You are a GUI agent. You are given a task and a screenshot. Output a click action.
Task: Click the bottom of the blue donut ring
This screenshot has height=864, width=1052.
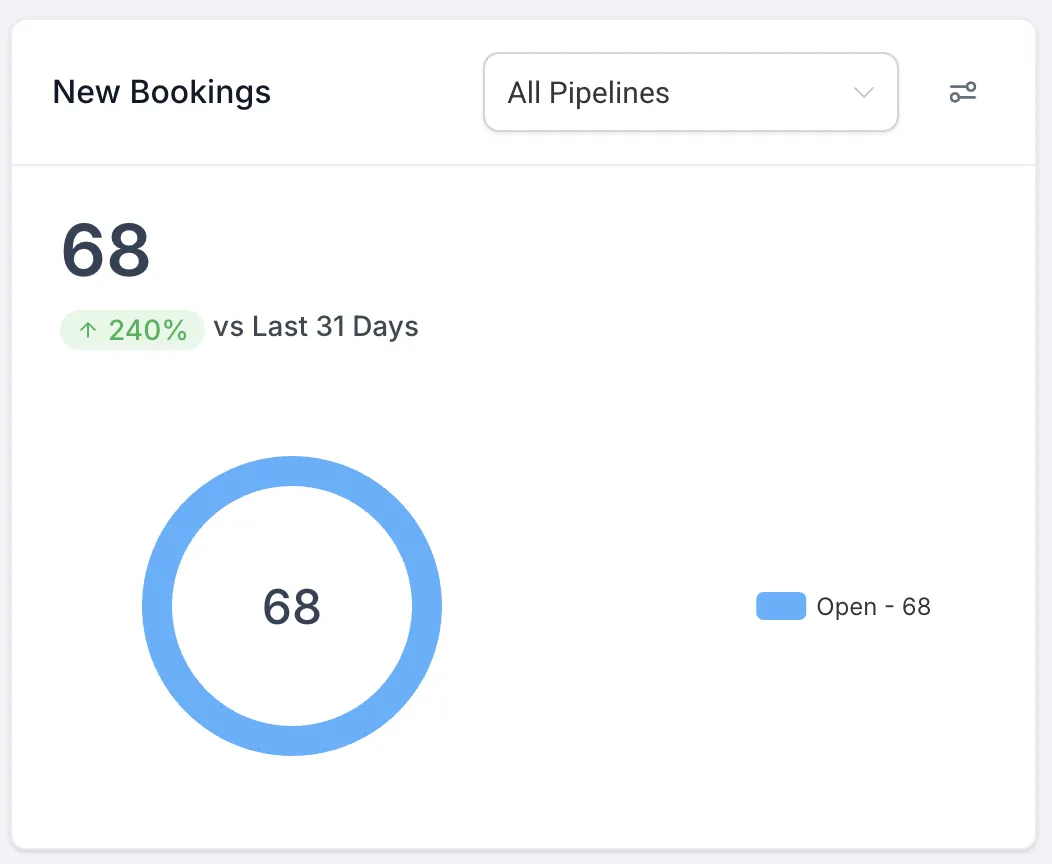(x=292, y=741)
